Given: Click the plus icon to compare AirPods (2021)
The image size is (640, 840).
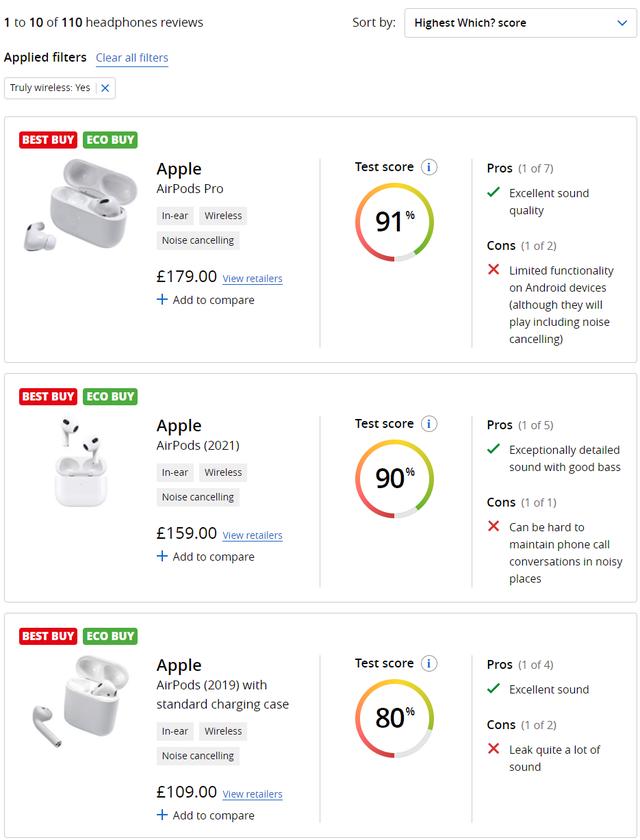Looking at the screenshot, I should (x=162, y=556).
